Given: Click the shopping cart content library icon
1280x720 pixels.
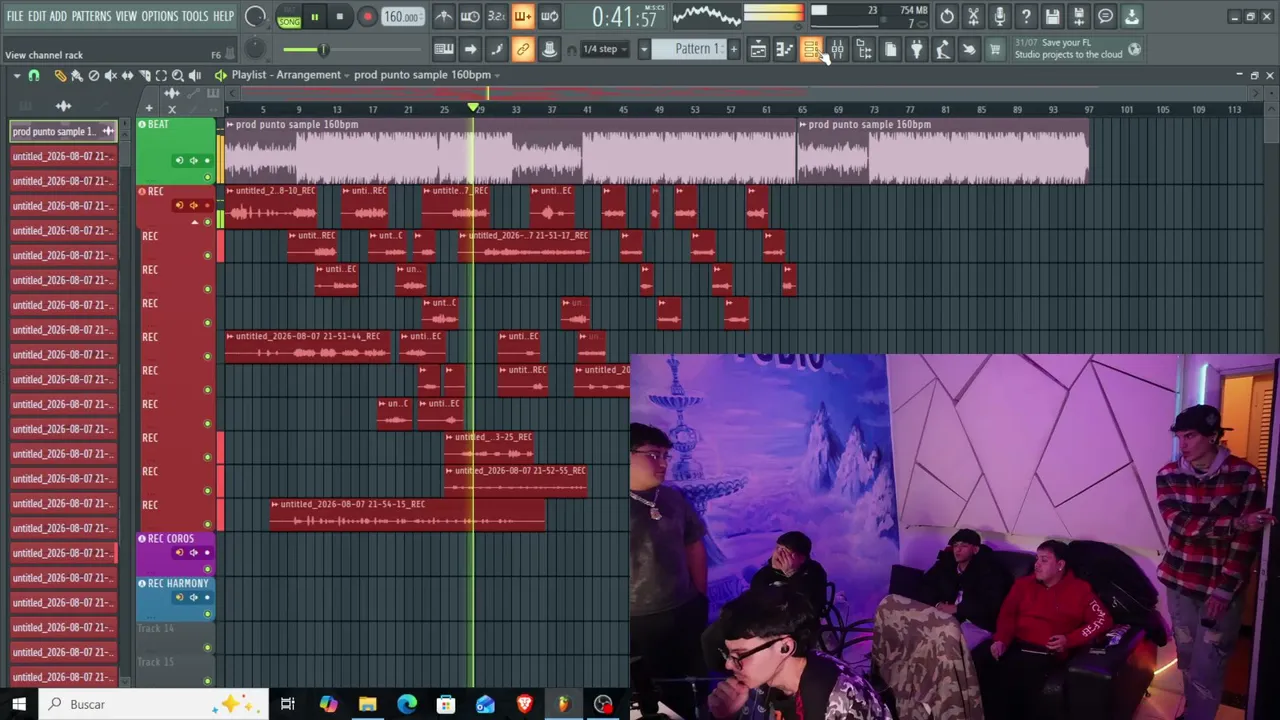Looking at the screenshot, I should click(x=995, y=49).
